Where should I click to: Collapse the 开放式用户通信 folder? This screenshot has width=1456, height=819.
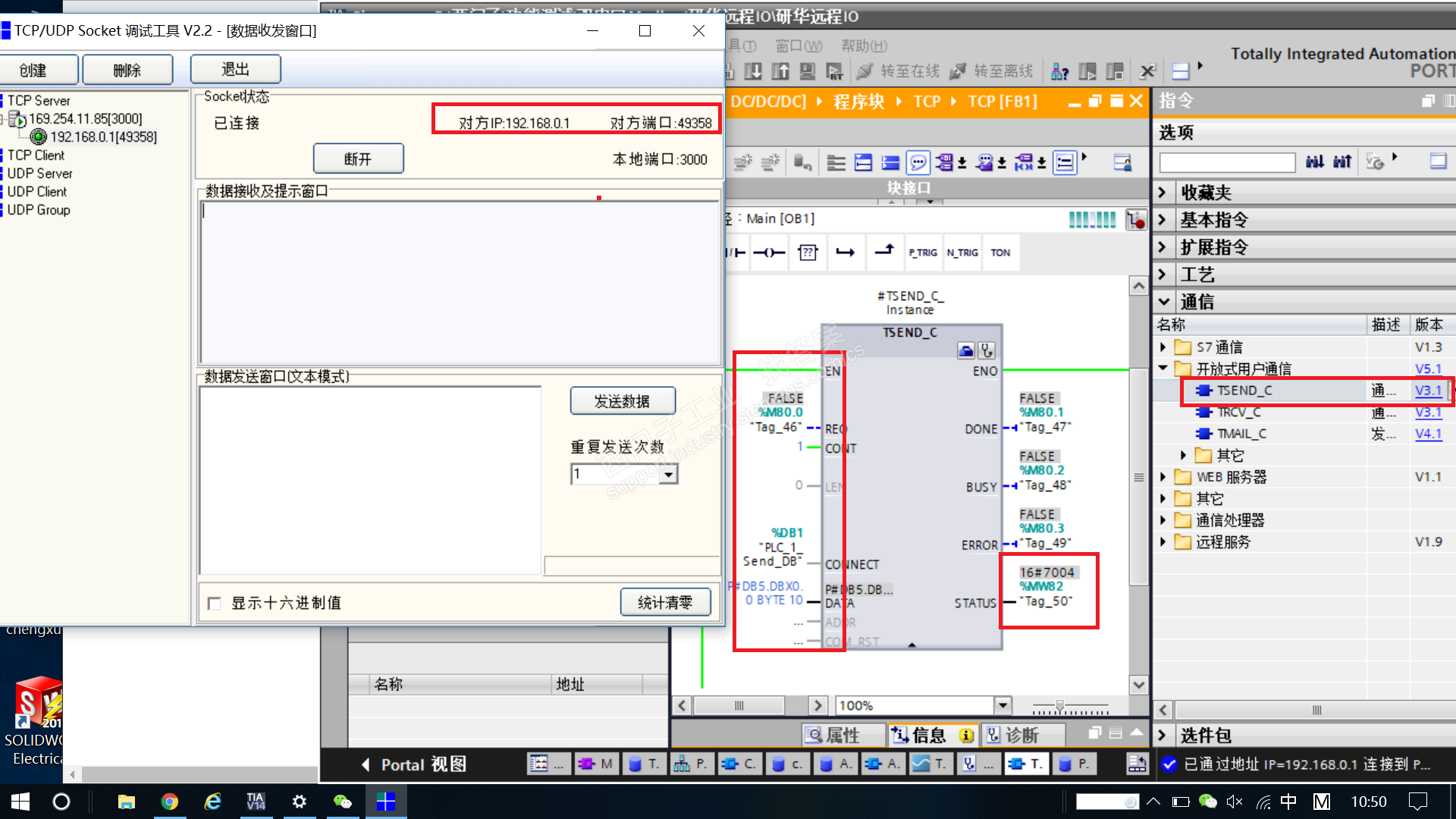click(1163, 369)
